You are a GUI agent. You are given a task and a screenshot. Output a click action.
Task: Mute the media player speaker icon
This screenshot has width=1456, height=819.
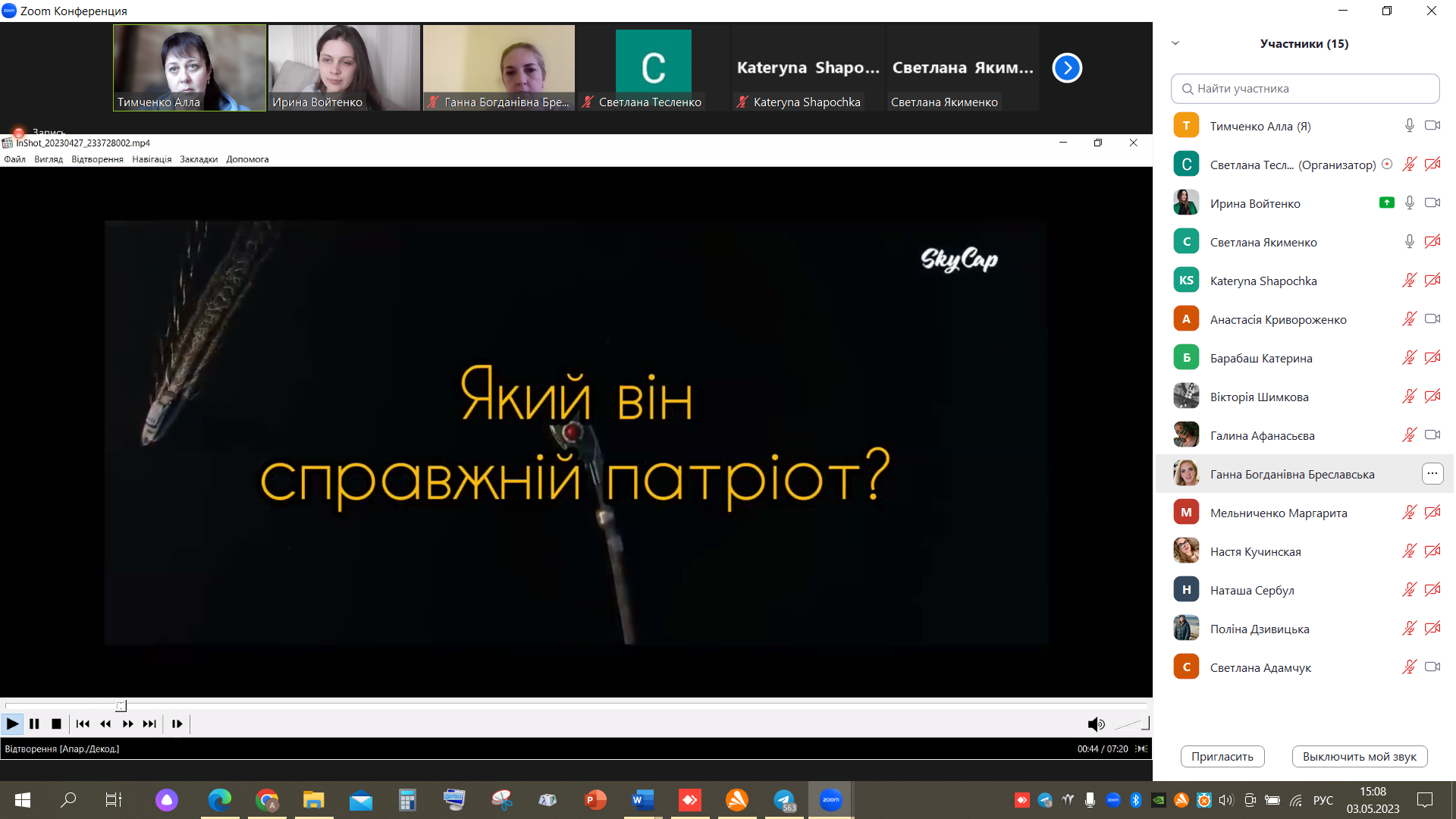tap(1096, 724)
